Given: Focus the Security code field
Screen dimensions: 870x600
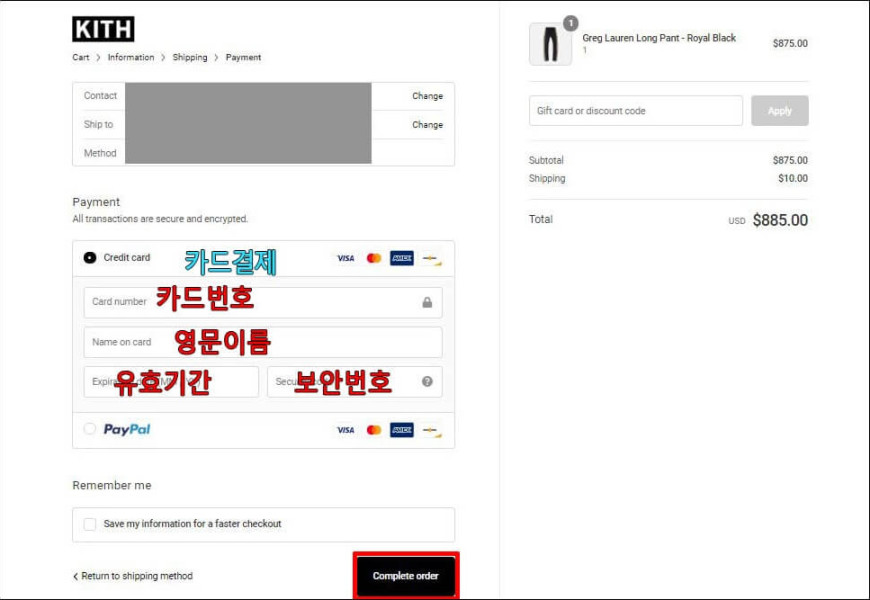Looking at the screenshot, I should [355, 381].
